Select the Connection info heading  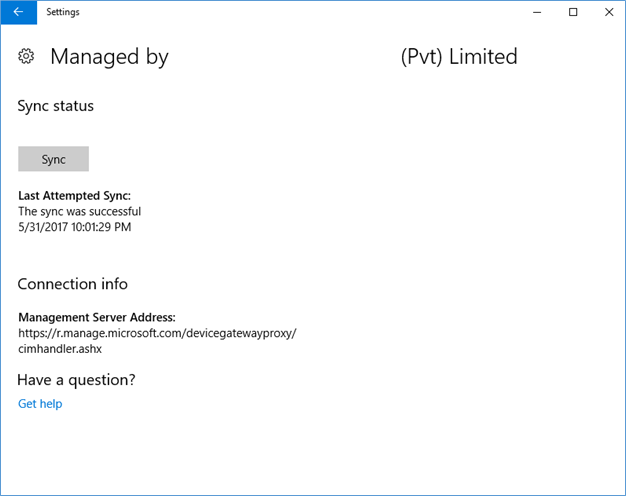point(73,284)
